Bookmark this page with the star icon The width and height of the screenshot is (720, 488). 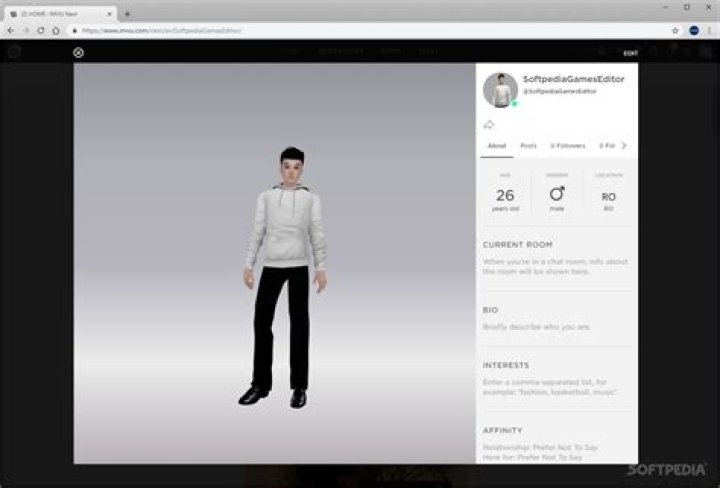676,31
